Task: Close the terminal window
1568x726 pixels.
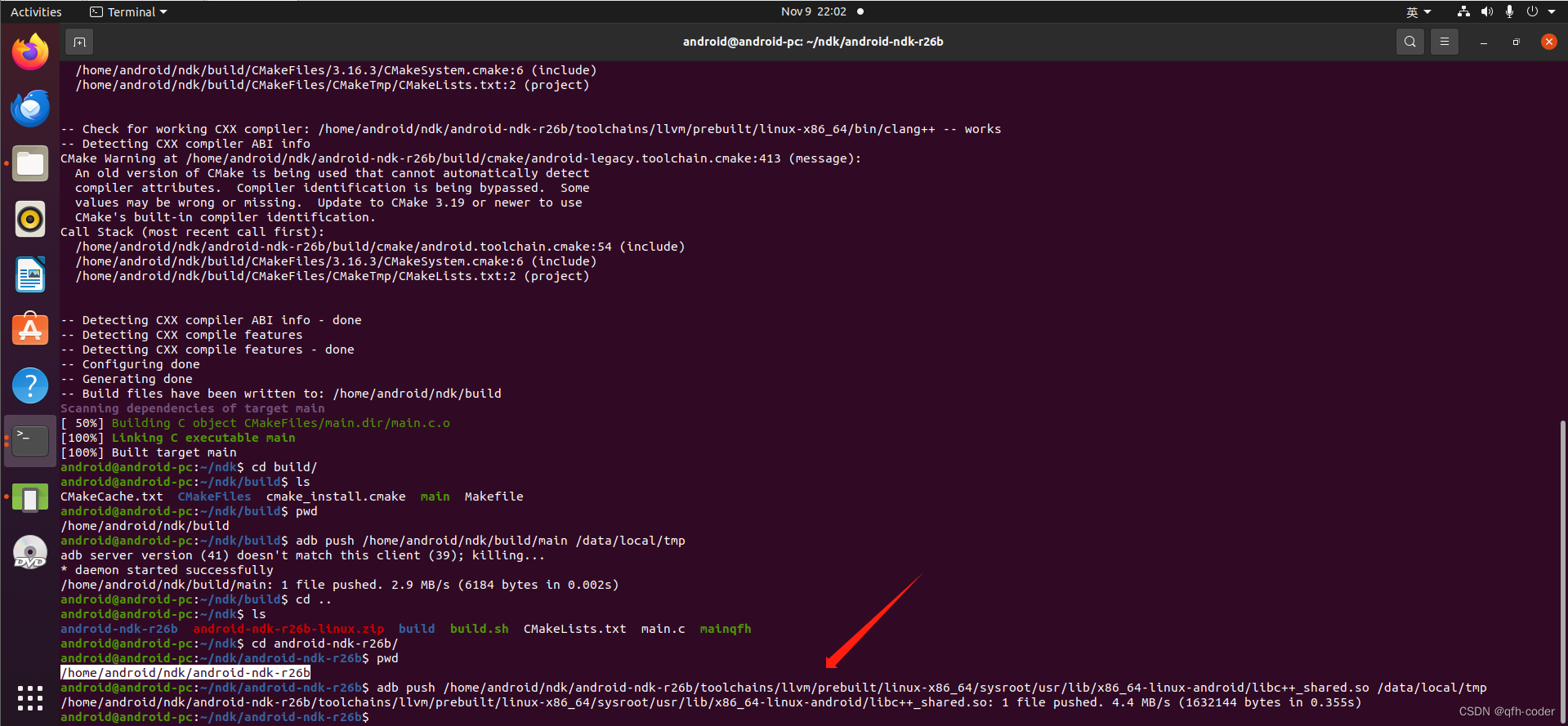Action: pos(1548,42)
